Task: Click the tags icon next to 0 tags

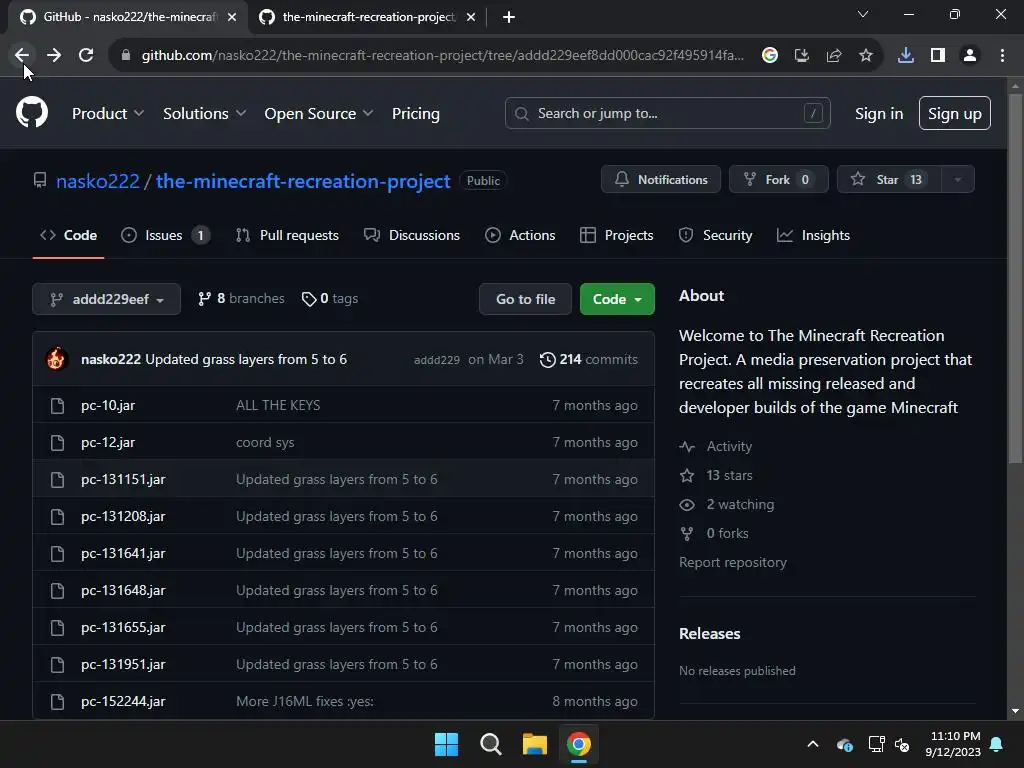Action: pos(309,299)
